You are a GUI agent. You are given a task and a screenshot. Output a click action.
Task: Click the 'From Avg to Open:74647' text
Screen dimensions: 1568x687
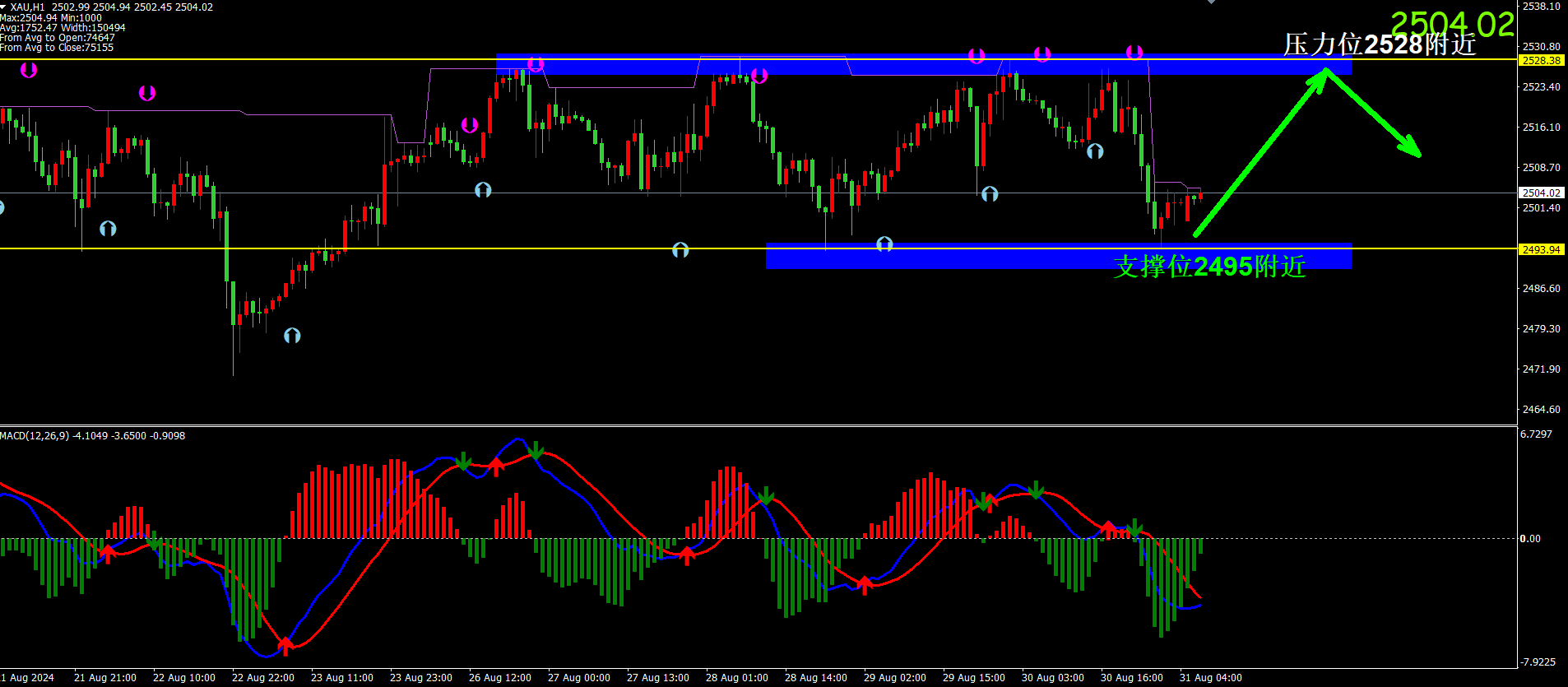[x=58, y=37]
